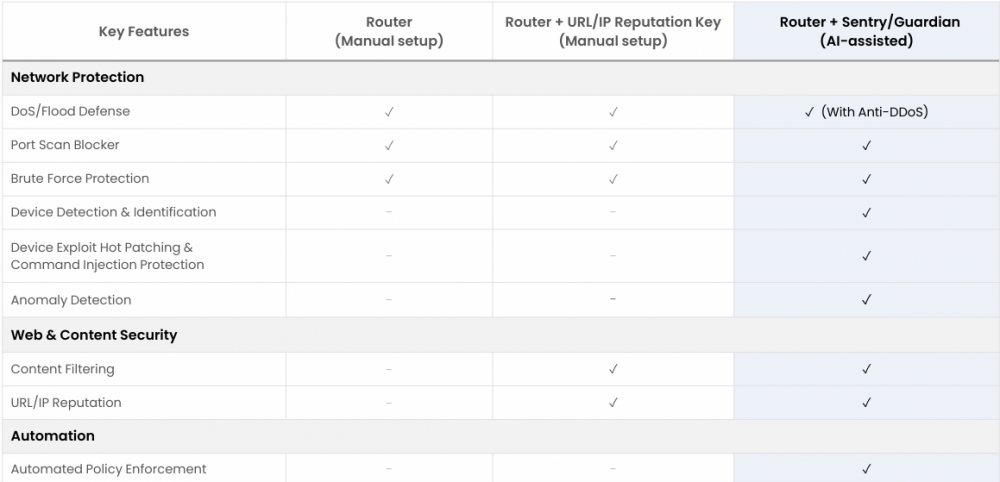Click the 'Web & Content Security' section heading

click(x=94, y=335)
